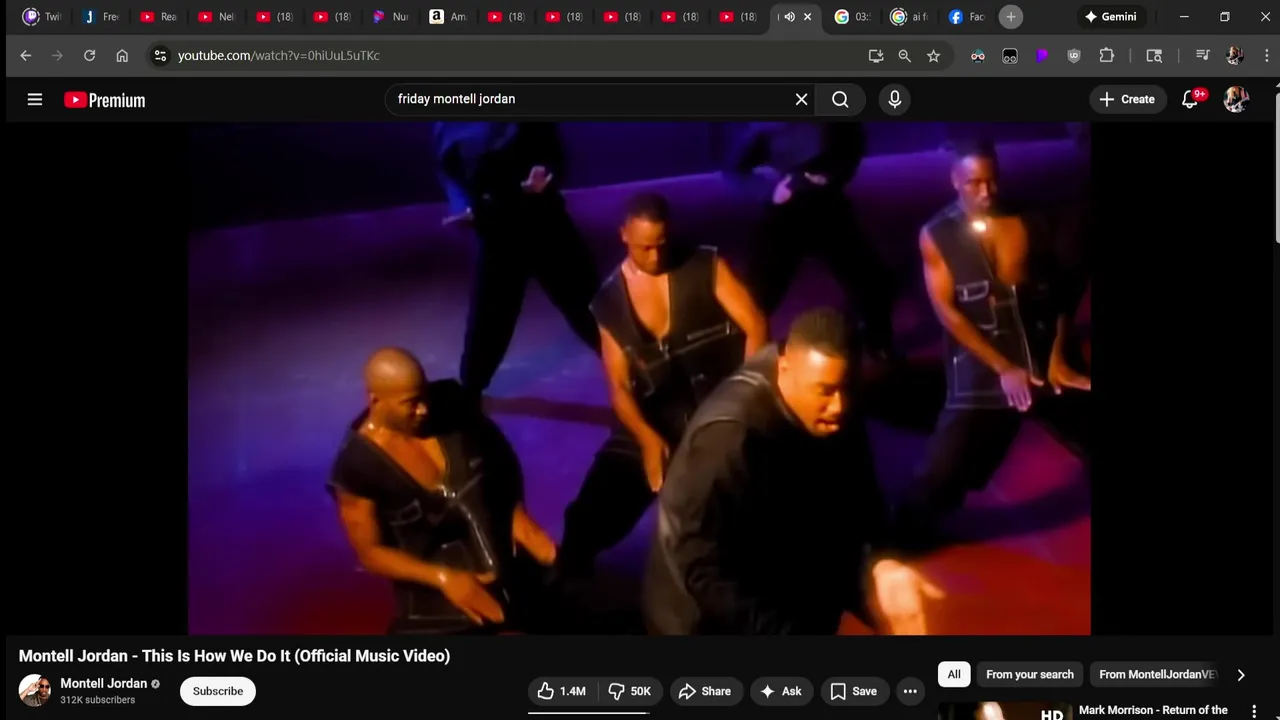Click the Mark Morrison video thumbnail
This screenshot has height=720, width=1280.
point(1003,711)
